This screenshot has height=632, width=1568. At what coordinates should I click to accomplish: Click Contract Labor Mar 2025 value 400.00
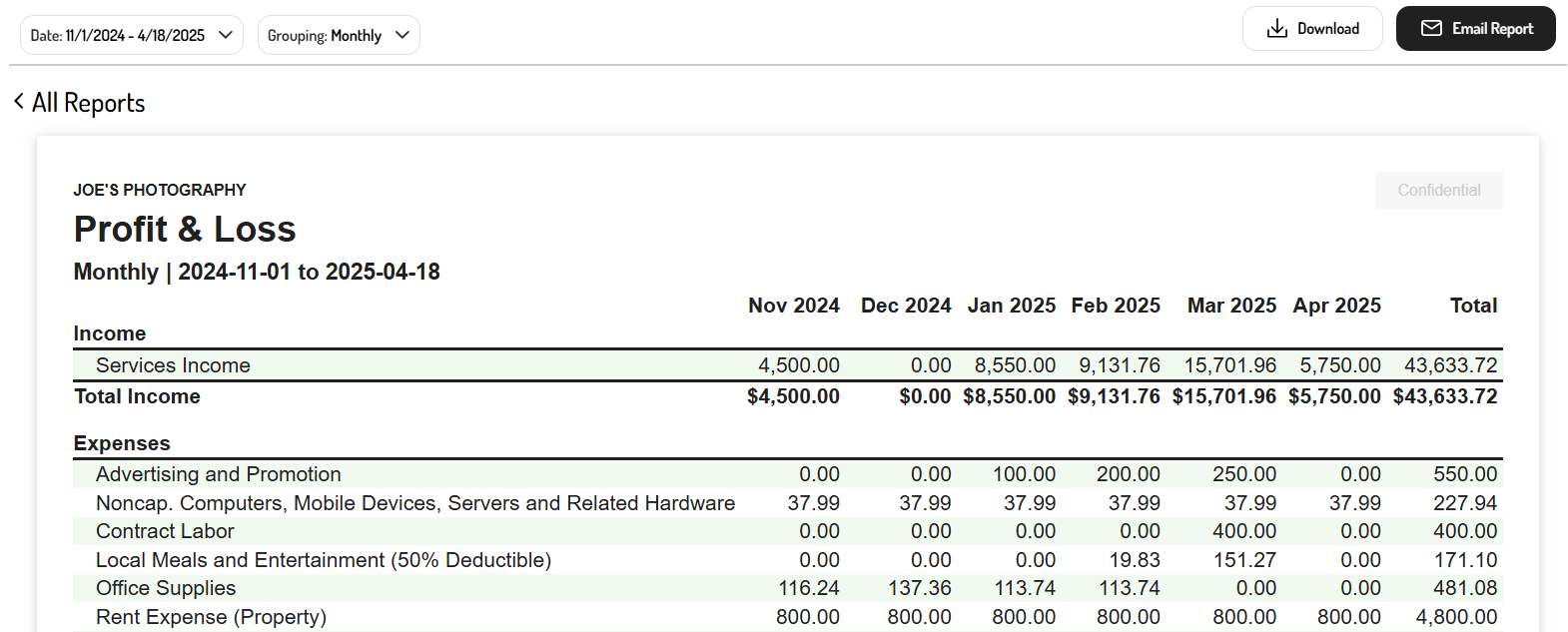1244,531
